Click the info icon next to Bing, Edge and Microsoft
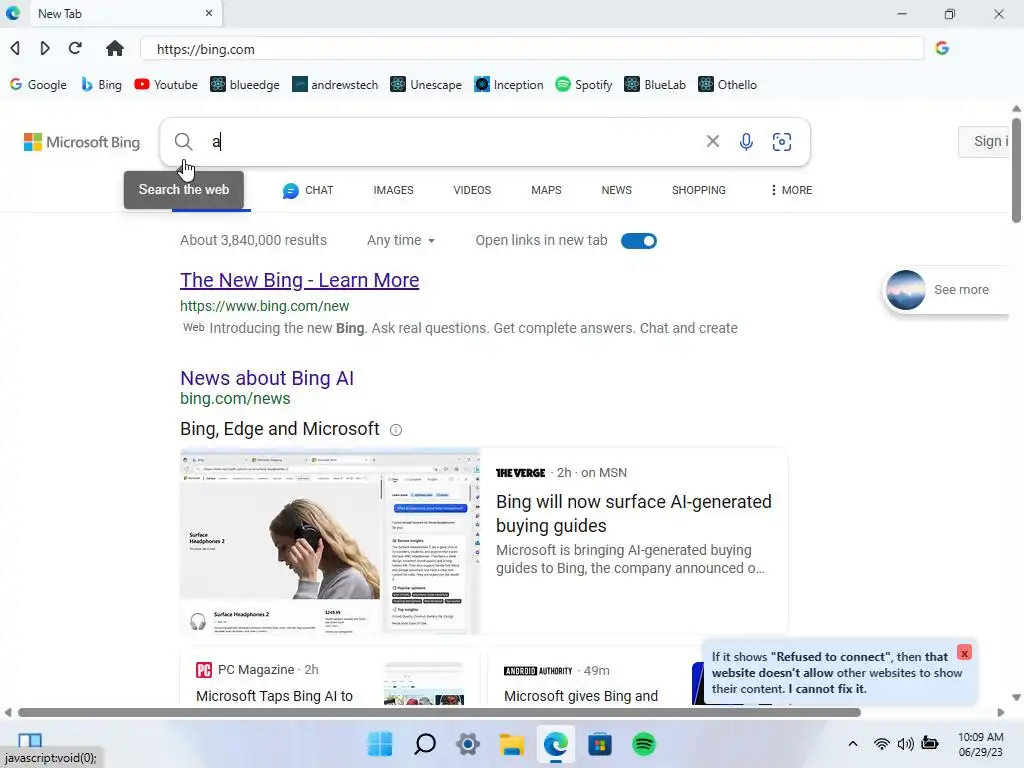Image resolution: width=1024 pixels, height=768 pixels. (x=396, y=430)
